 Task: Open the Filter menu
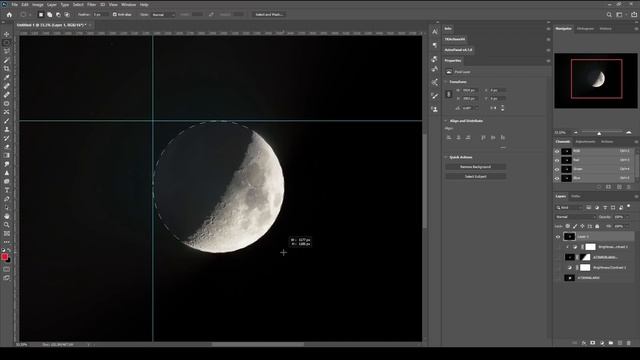click(x=91, y=4)
